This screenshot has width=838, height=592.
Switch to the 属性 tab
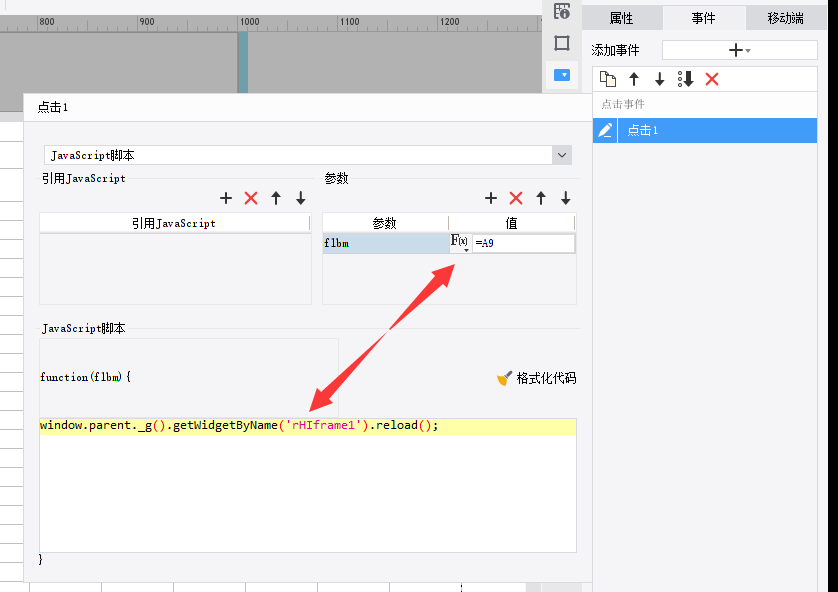(x=622, y=18)
